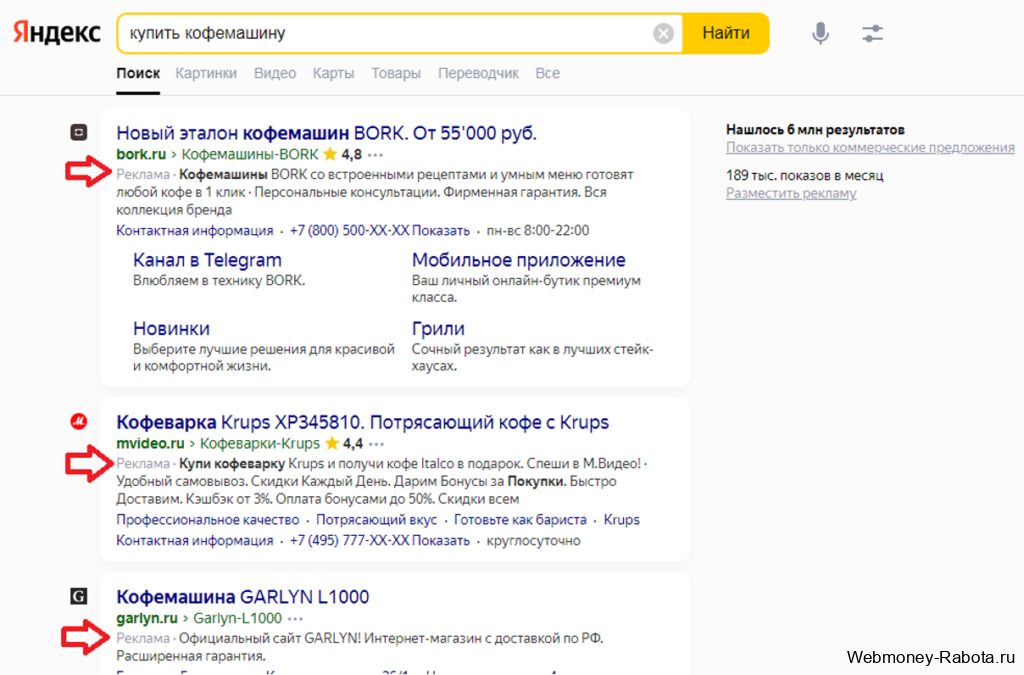Screen dimensions: 1024x675
Task: Open the Новинки sitelink
Action: 171,328
